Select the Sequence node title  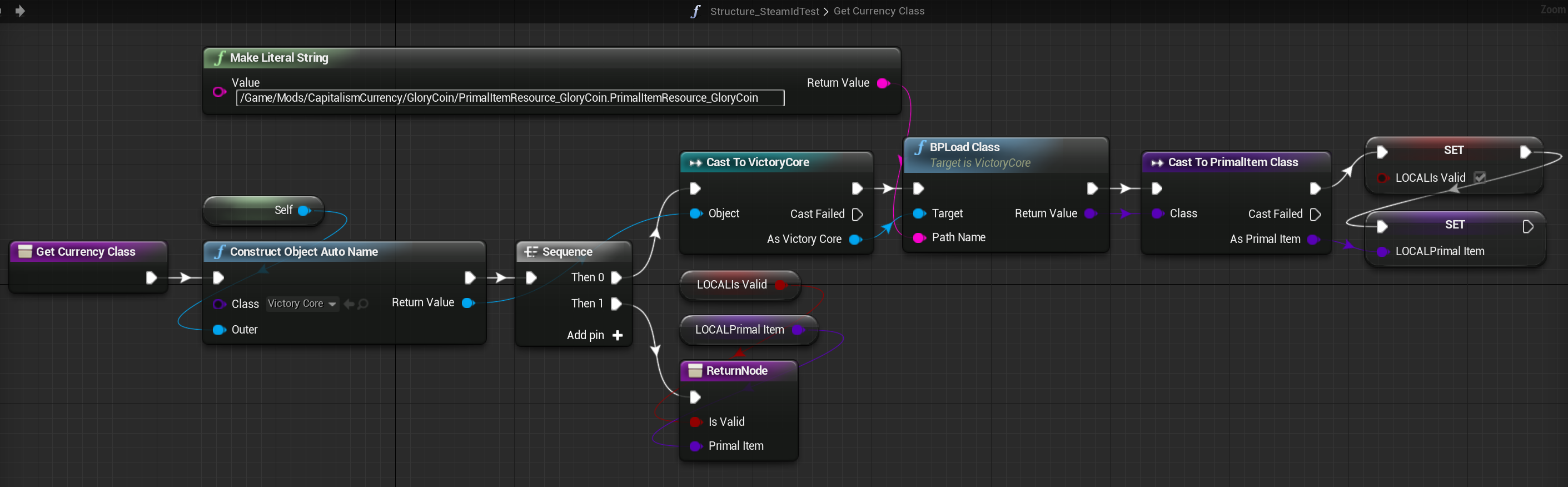click(567, 252)
